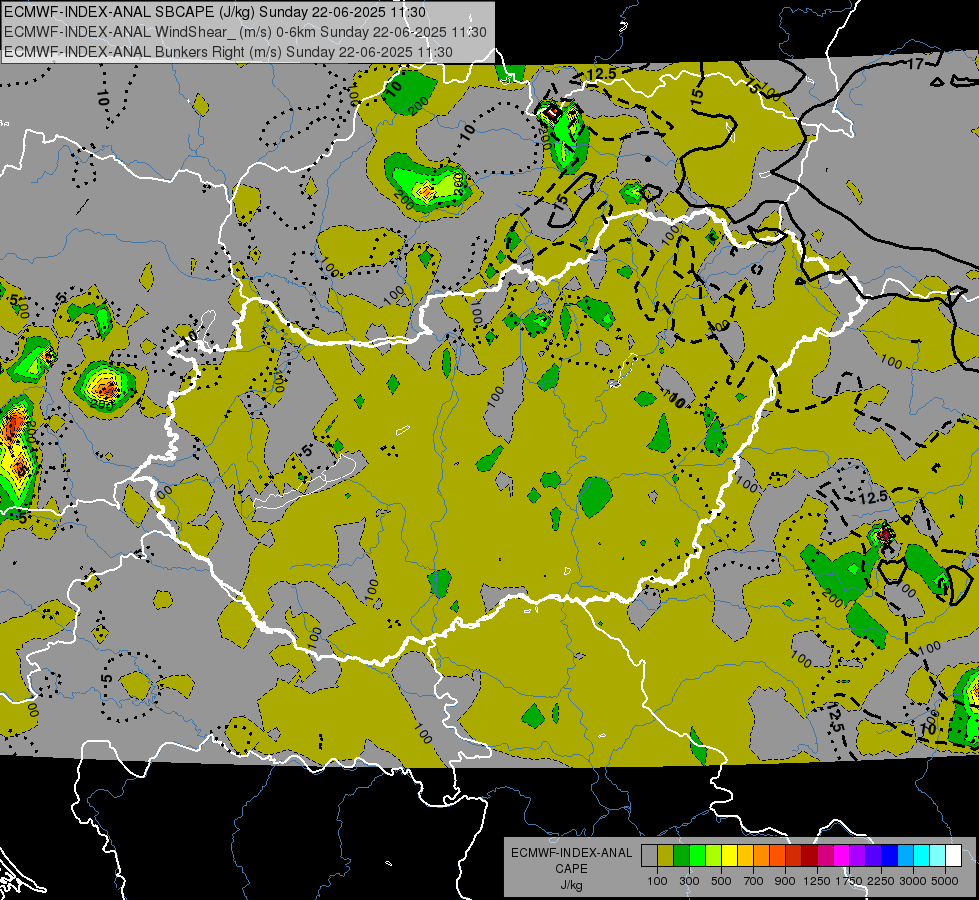This screenshot has height=900, width=979.
Task: Click the legend value 3000
Action: (913, 881)
